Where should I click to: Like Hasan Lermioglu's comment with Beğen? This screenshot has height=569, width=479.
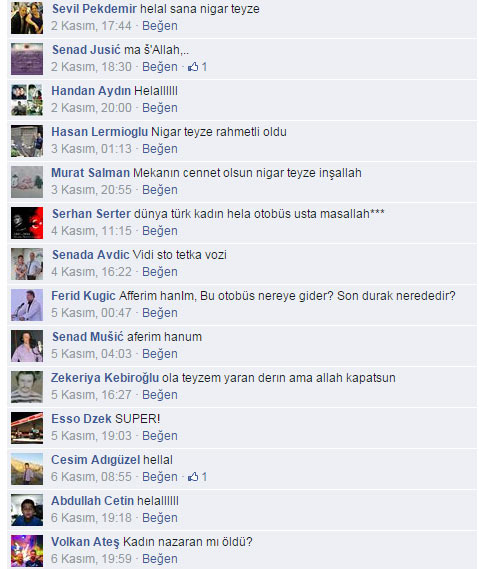(160, 149)
